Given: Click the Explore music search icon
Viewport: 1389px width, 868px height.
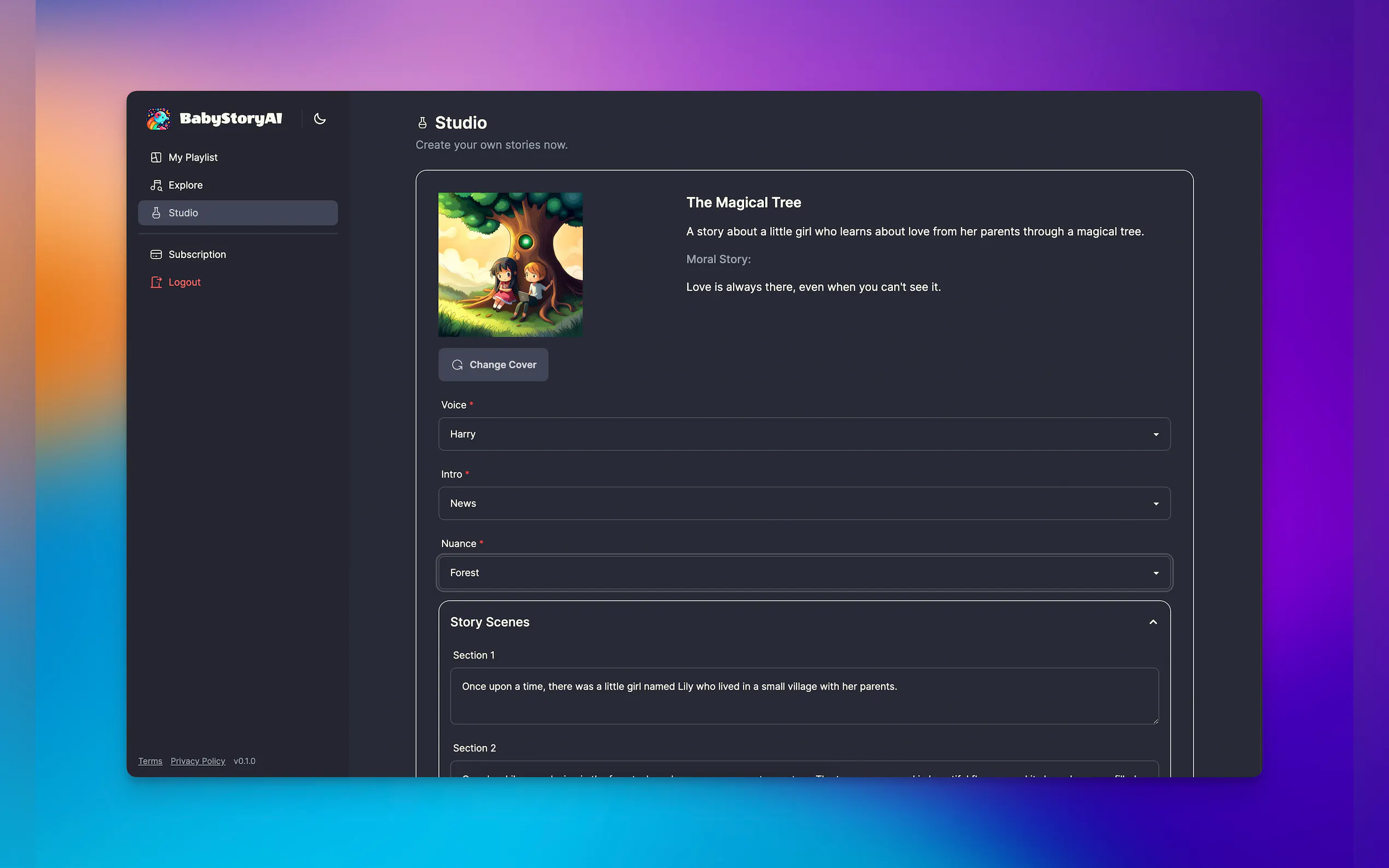Looking at the screenshot, I should [x=156, y=185].
